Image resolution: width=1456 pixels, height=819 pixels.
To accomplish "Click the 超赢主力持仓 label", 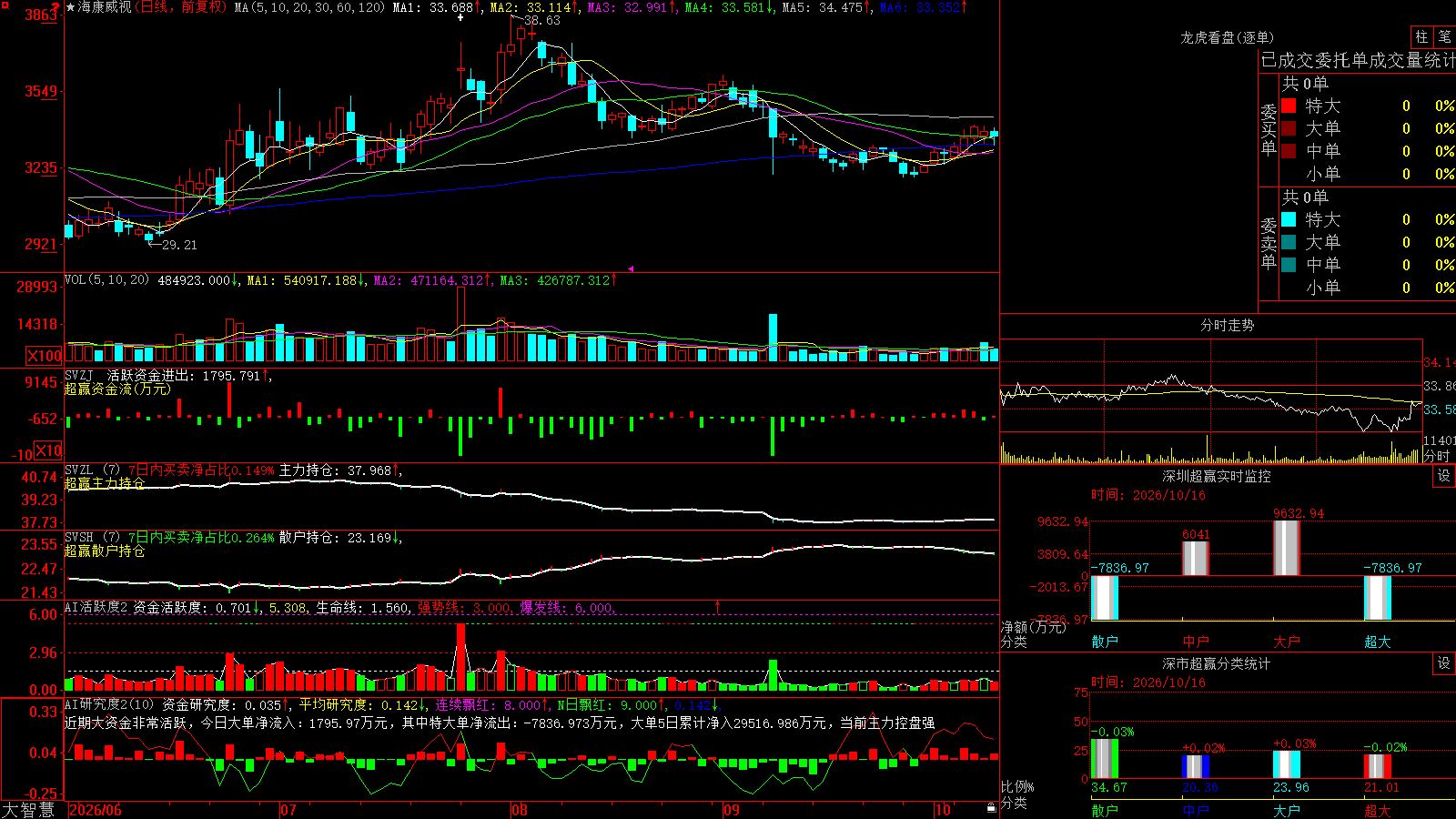I will [x=105, y=483].
